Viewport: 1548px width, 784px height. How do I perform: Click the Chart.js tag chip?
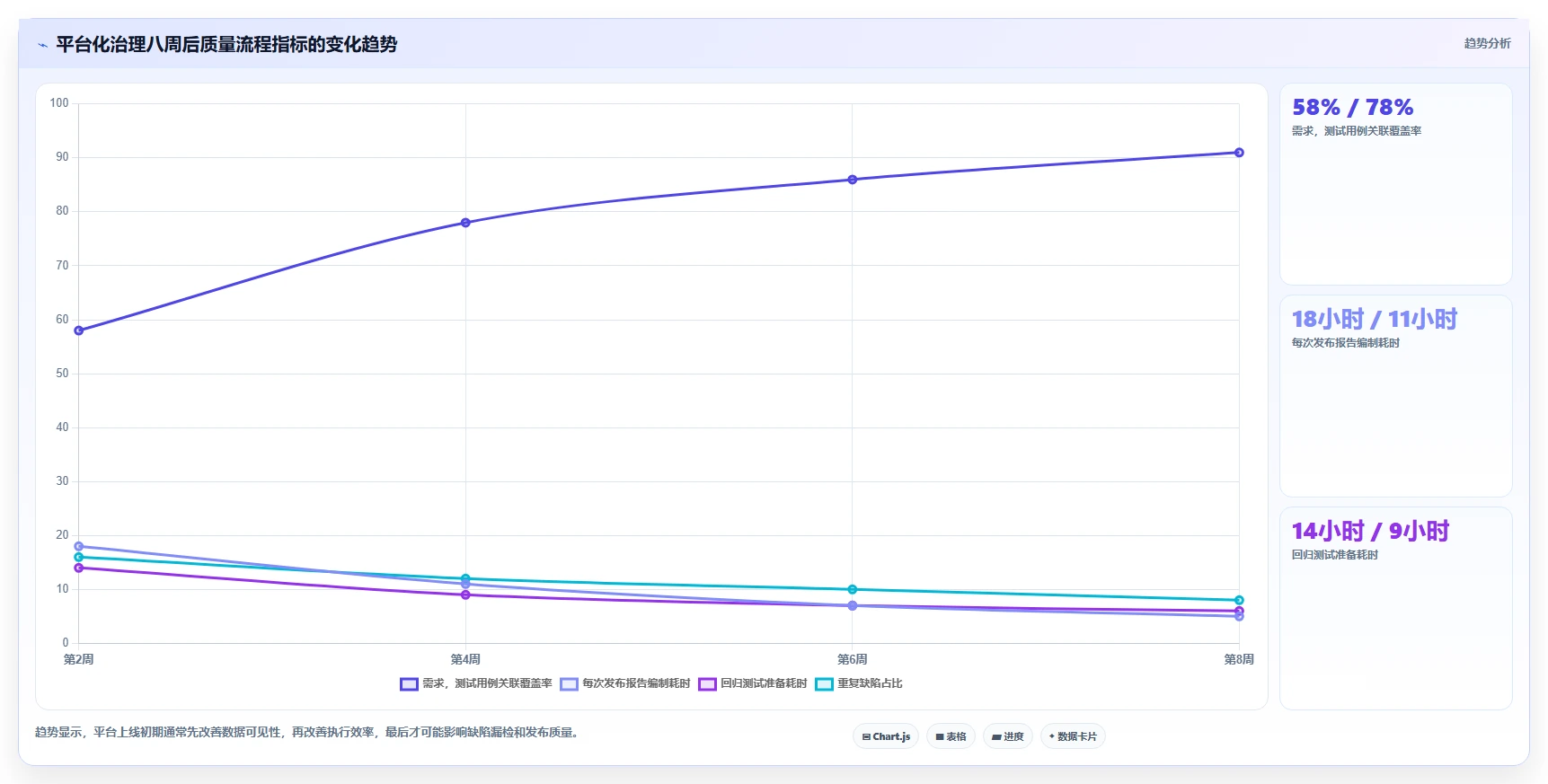pyautogui.click(x=886, y=736)
